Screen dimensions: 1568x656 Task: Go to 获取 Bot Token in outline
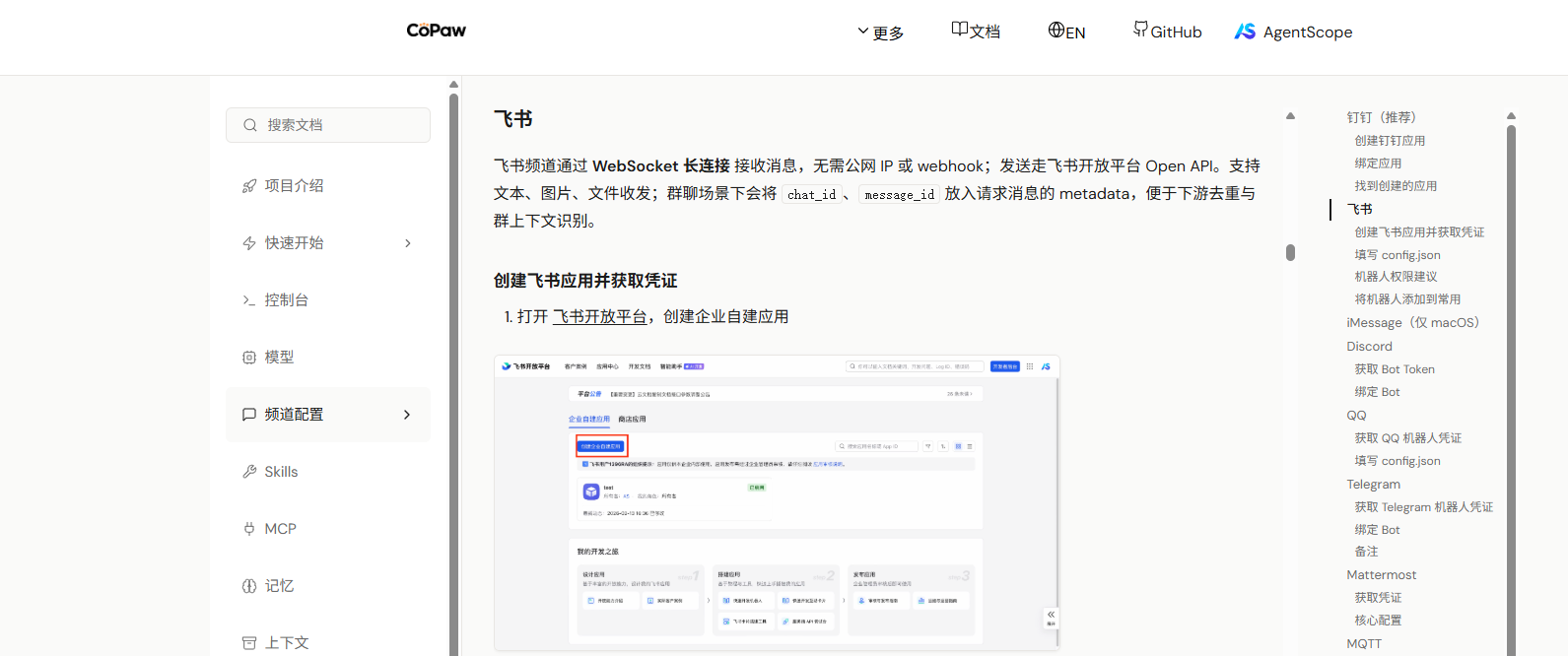tap(1395, 369)
